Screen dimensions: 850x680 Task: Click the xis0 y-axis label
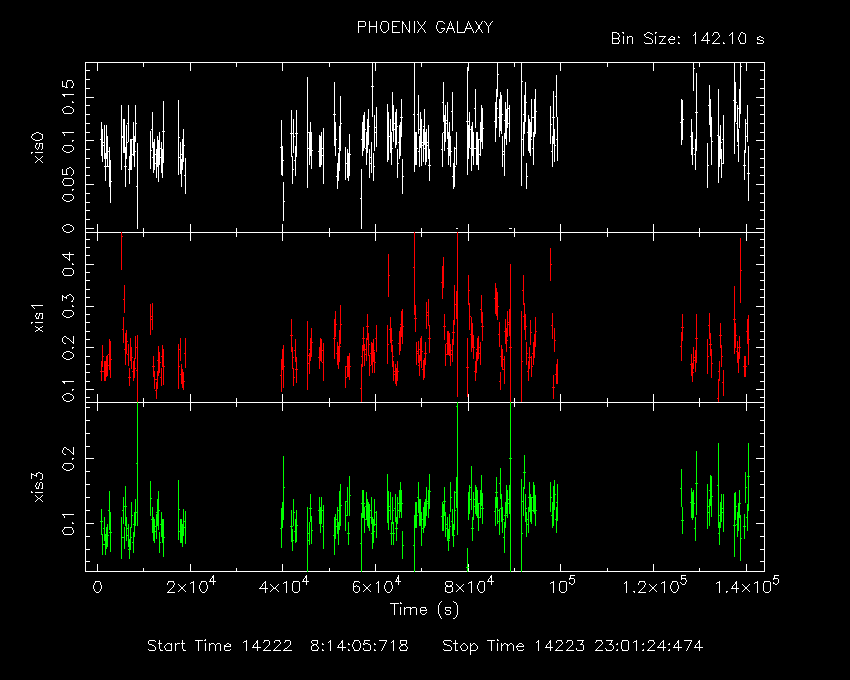click(38, 148)
